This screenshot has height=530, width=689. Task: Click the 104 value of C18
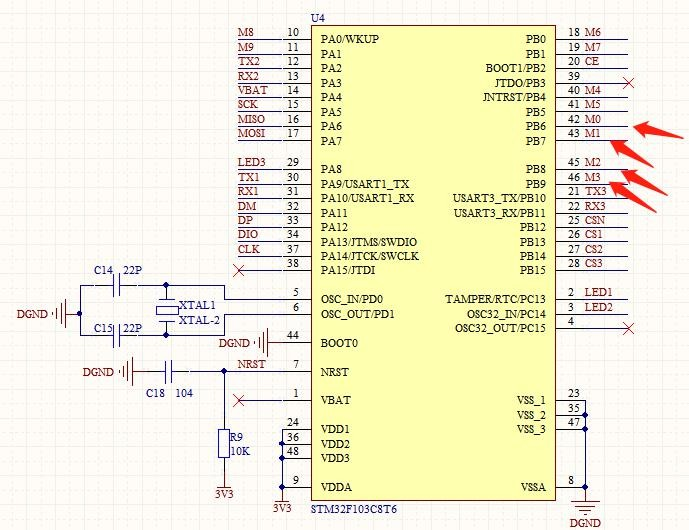(184, 393)
